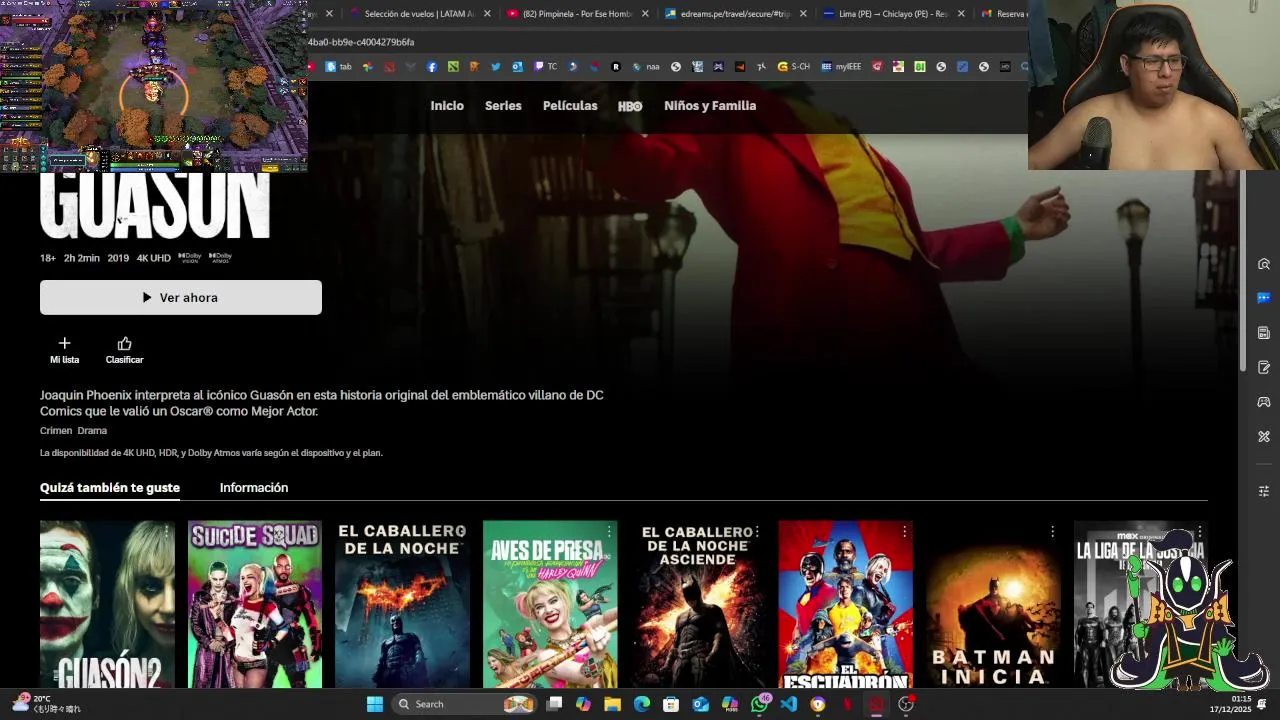Open the Películas menu item
The image size is (1280, 720).
570,106
